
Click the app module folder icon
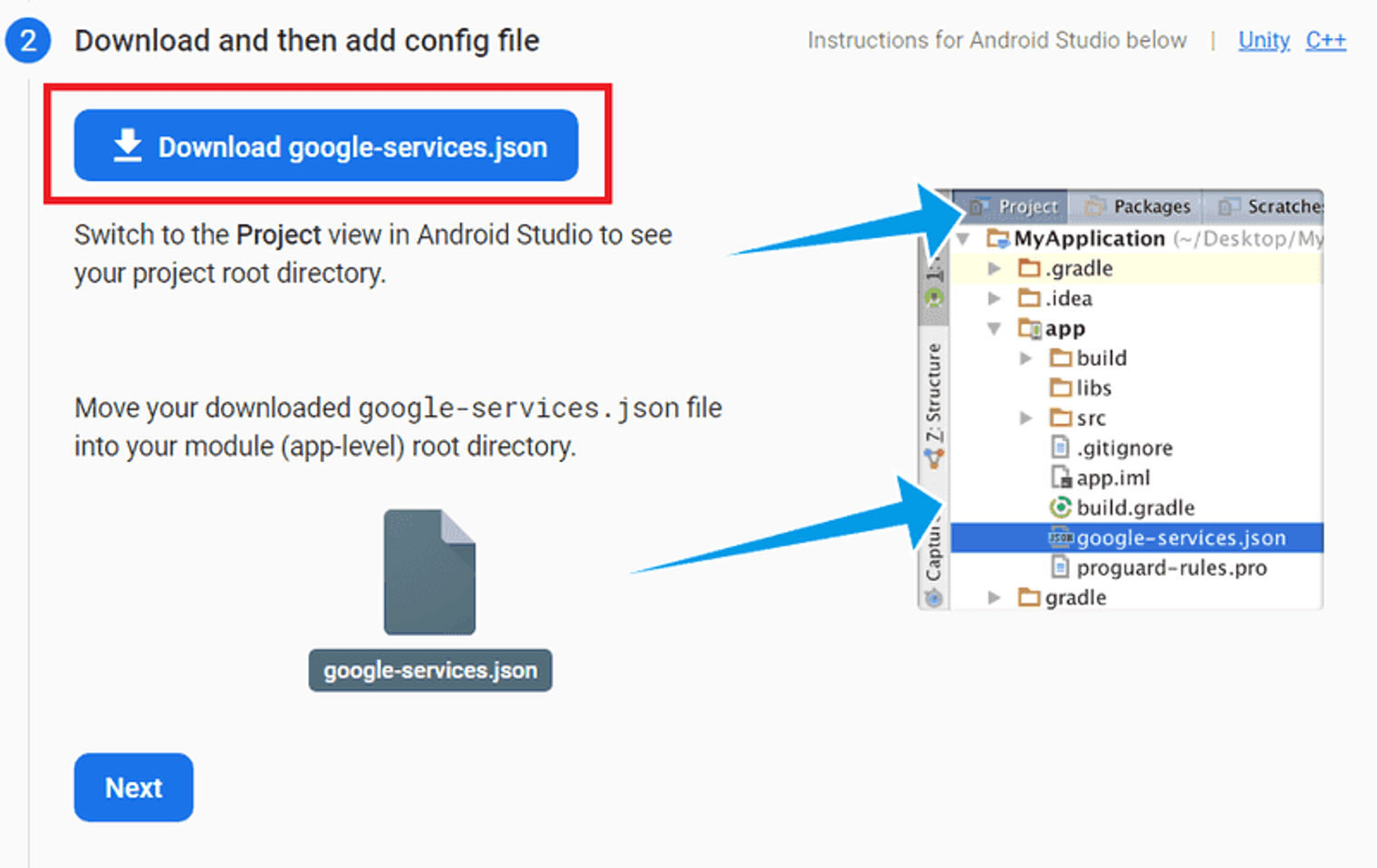point(1030,328)
